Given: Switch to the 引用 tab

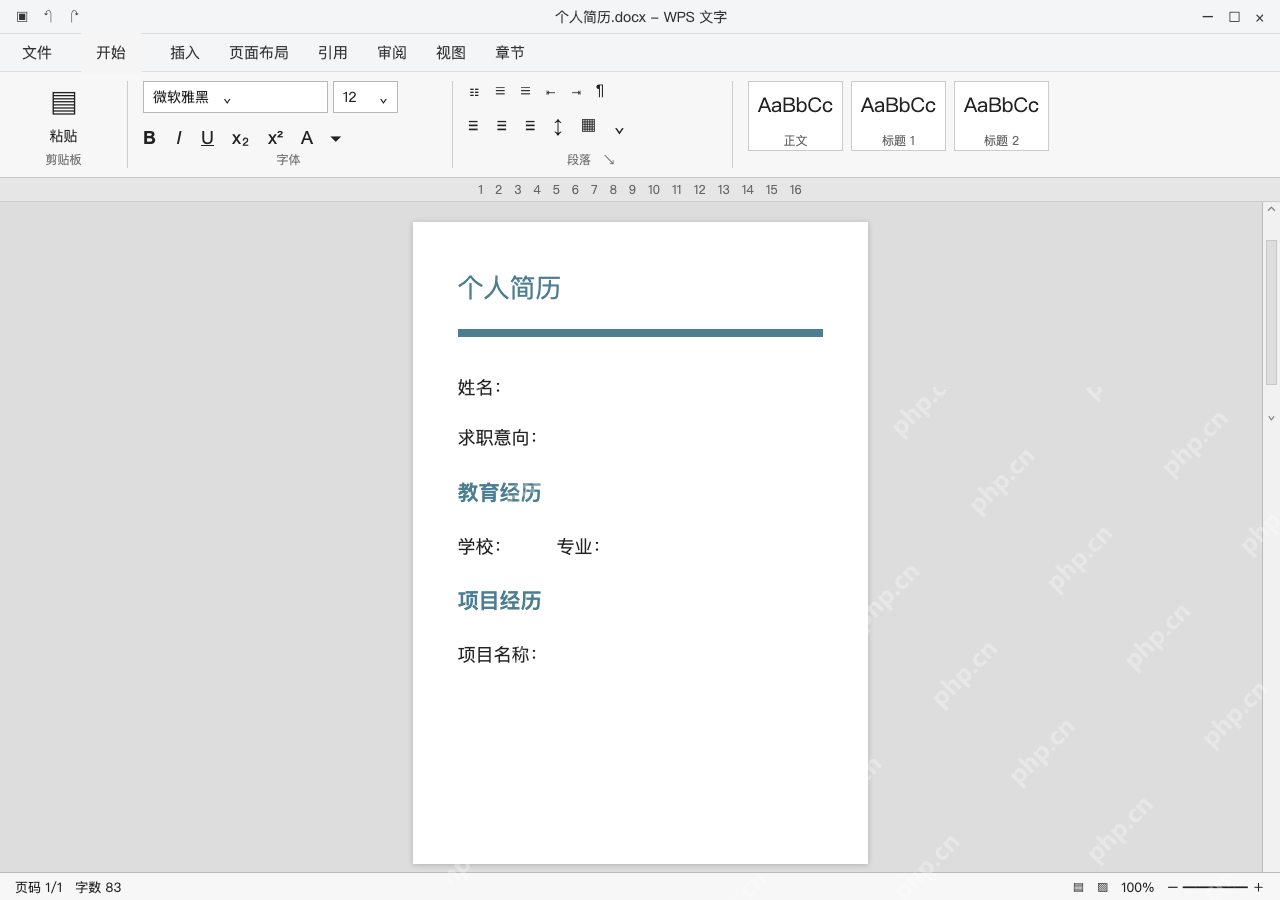Looking at the screenshot, I should point(333,53).
